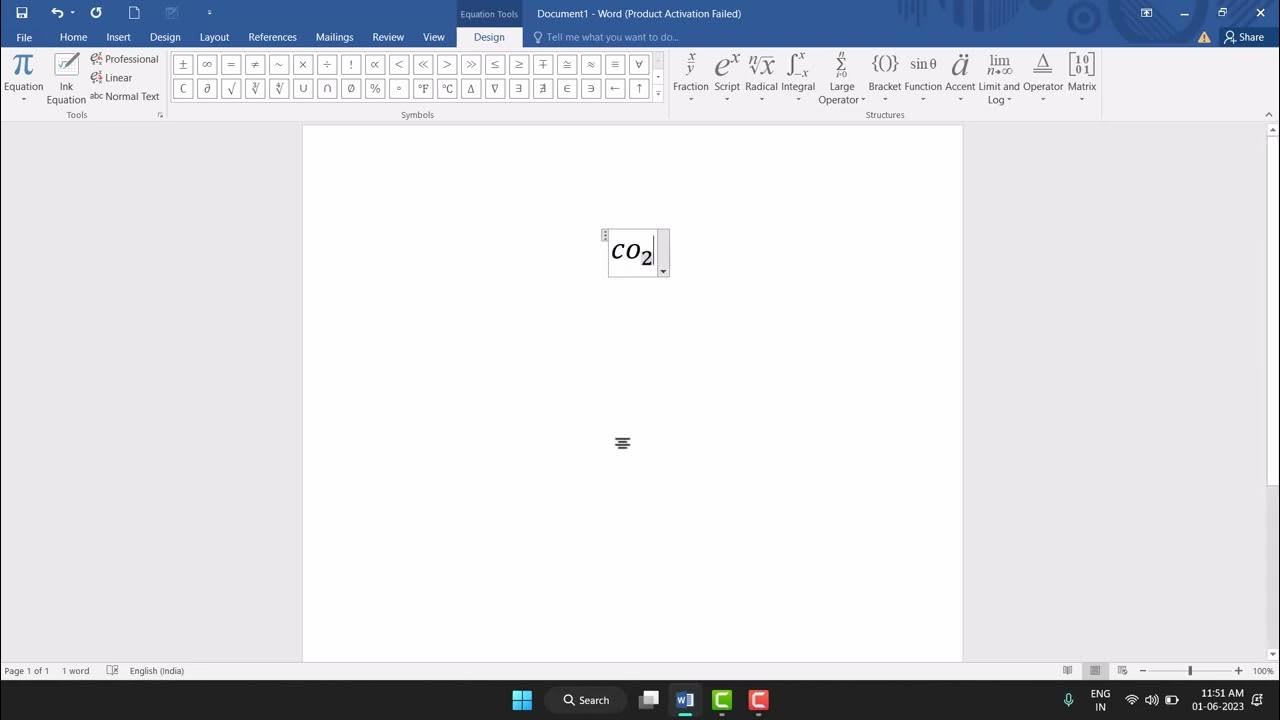Screen dimensions: 1280x720
Task: Insert the increment delta symbol
Action: click(471, 88)
